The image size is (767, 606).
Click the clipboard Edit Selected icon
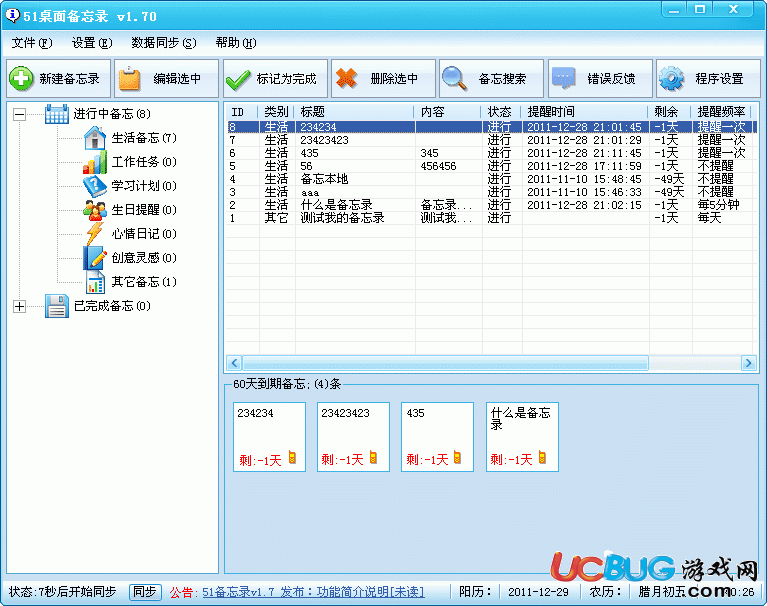[x=130, y=79]
